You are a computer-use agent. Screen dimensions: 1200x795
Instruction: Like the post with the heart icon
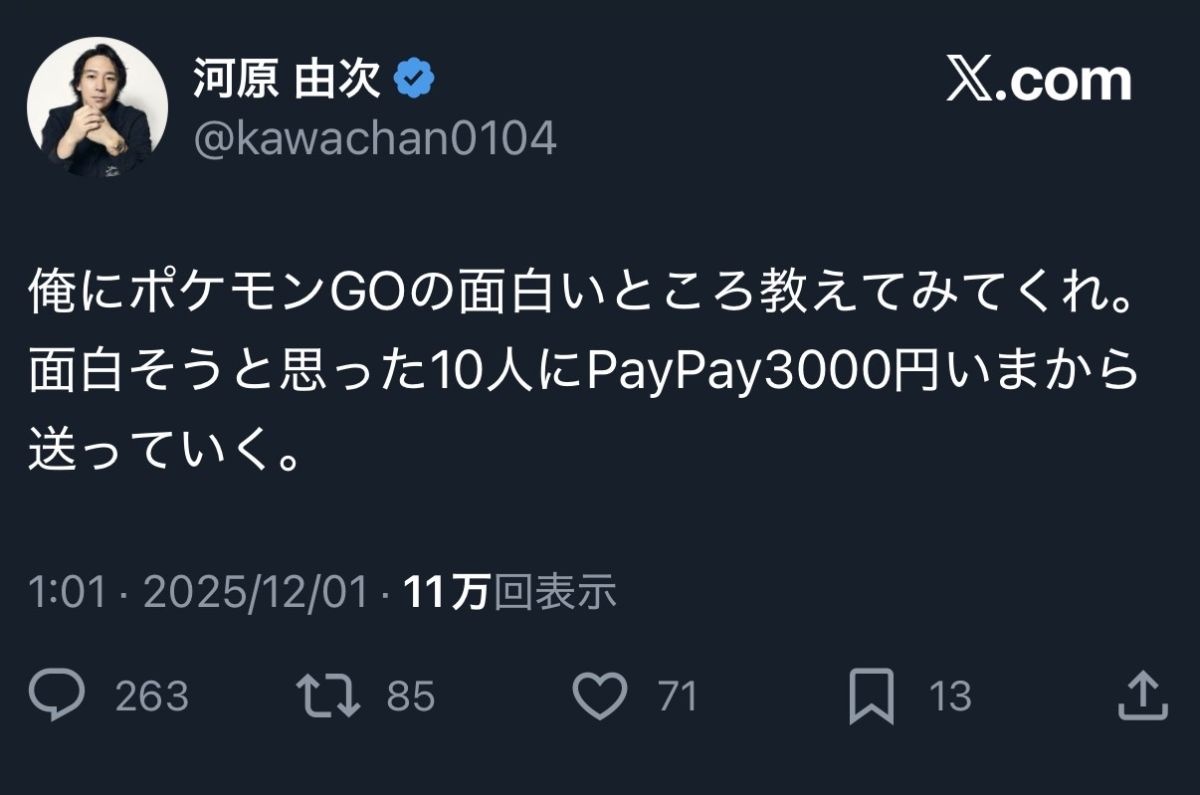[599, 696]
